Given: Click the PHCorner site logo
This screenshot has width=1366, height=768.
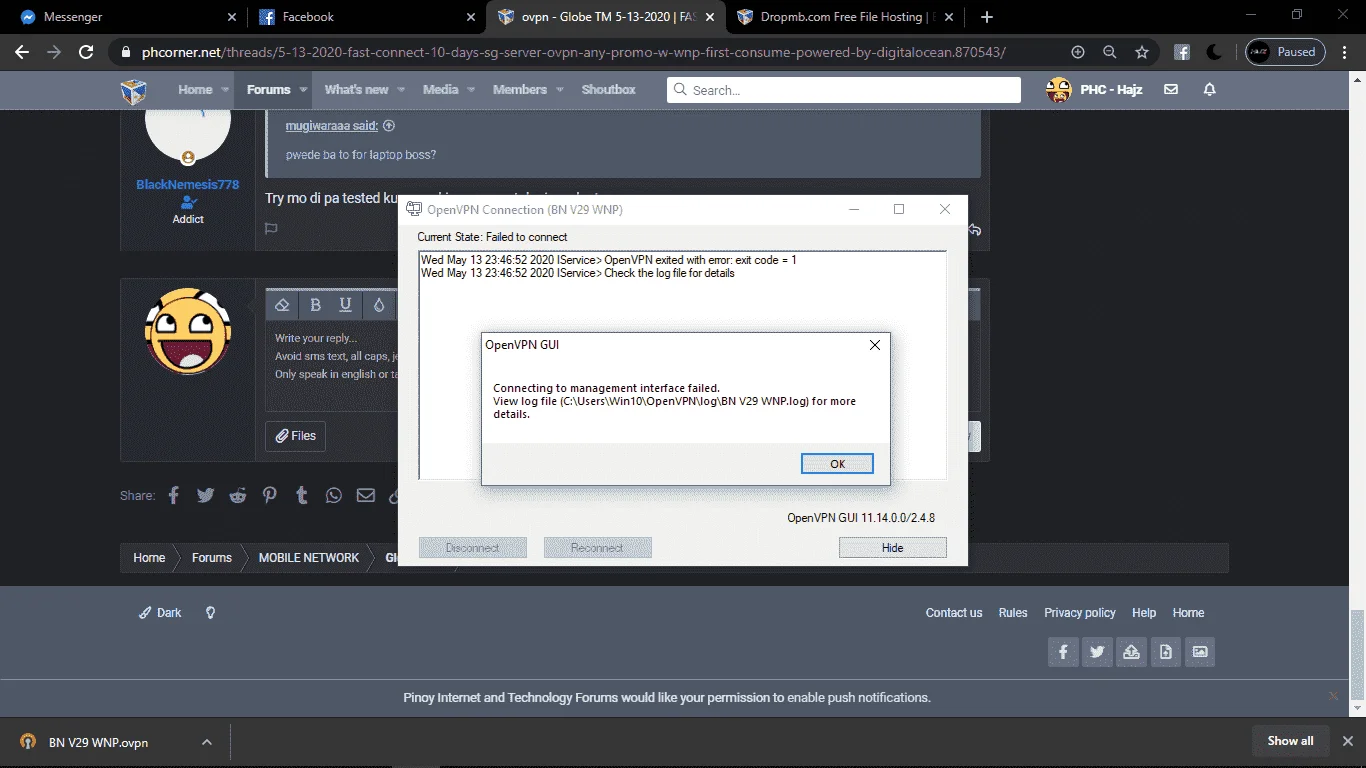Looking at the screenshot, I should [134, 90].
